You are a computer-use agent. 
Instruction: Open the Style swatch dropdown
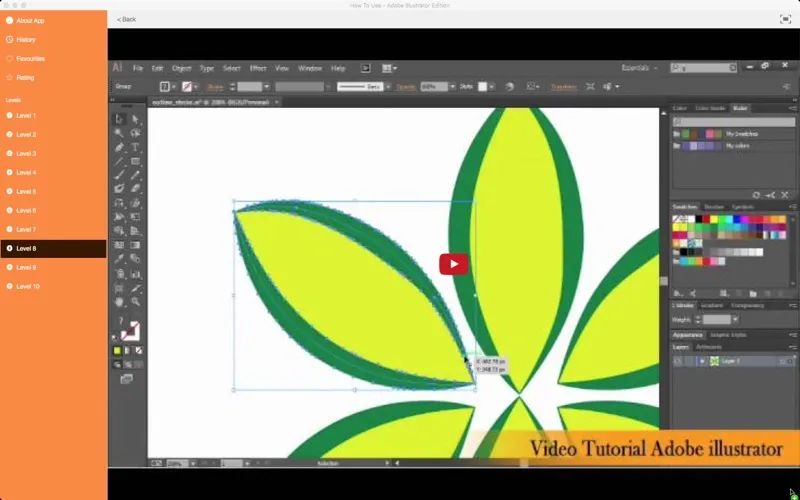click(491, 87)
